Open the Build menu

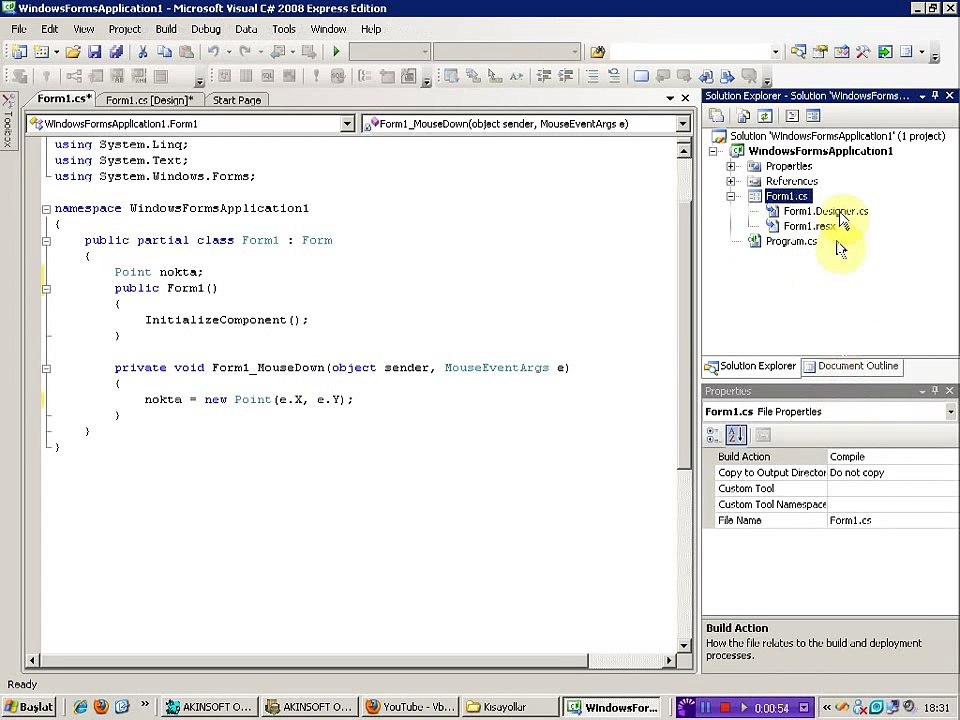pyautogui.click(x=166, y=29)
